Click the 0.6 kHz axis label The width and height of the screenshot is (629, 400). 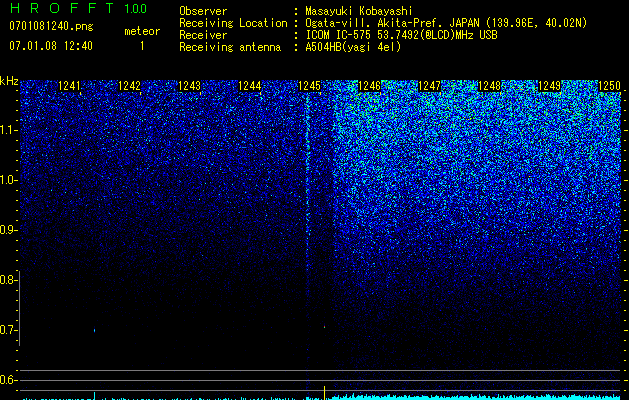click(7, 380)
